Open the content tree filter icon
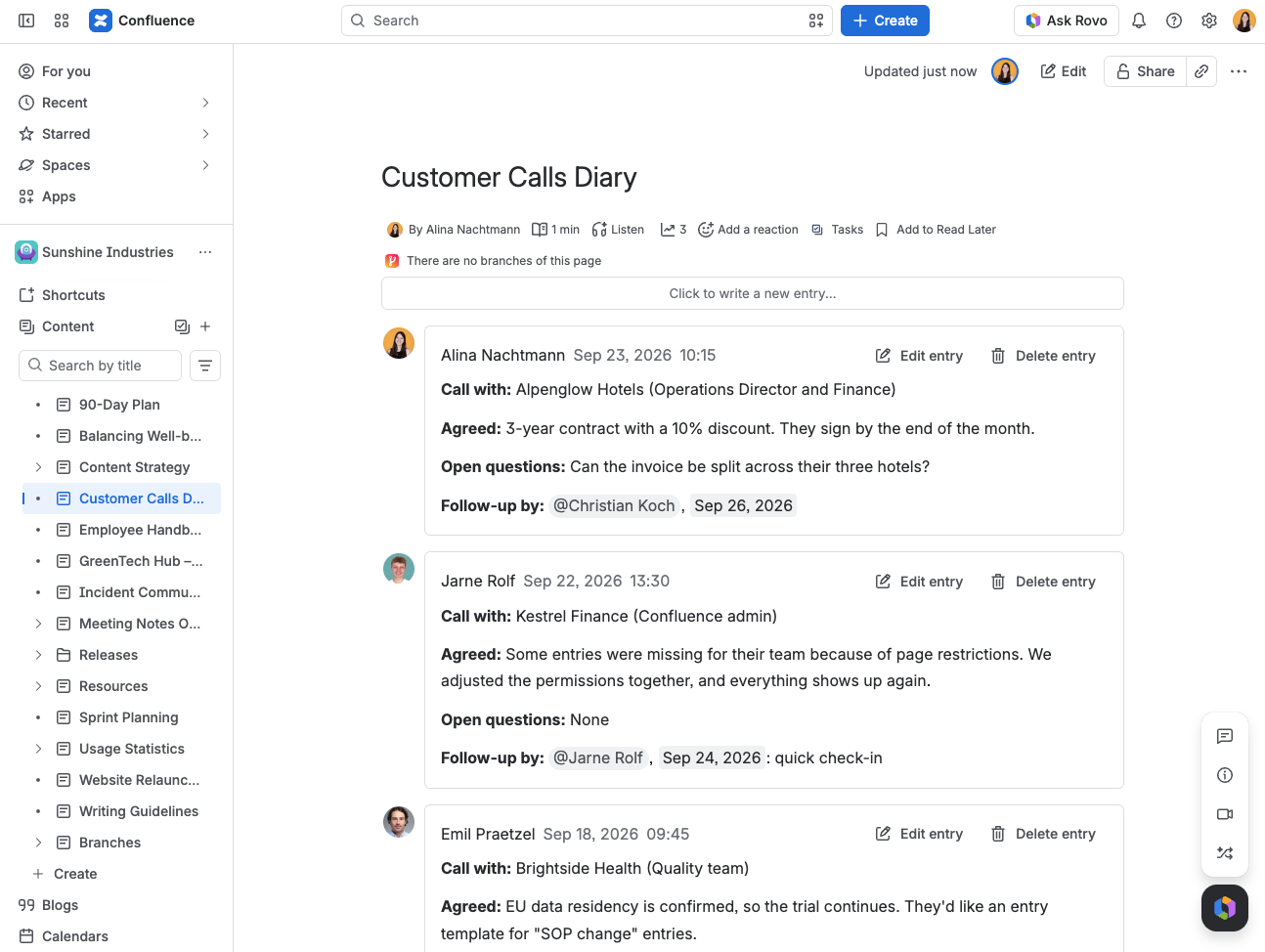The image size is (1265, 952). 205,366
